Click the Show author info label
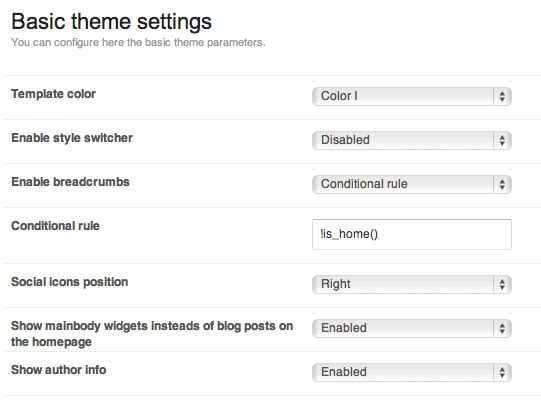The width and height of the screenshot is (541, 404). click(x=59, y=370)
